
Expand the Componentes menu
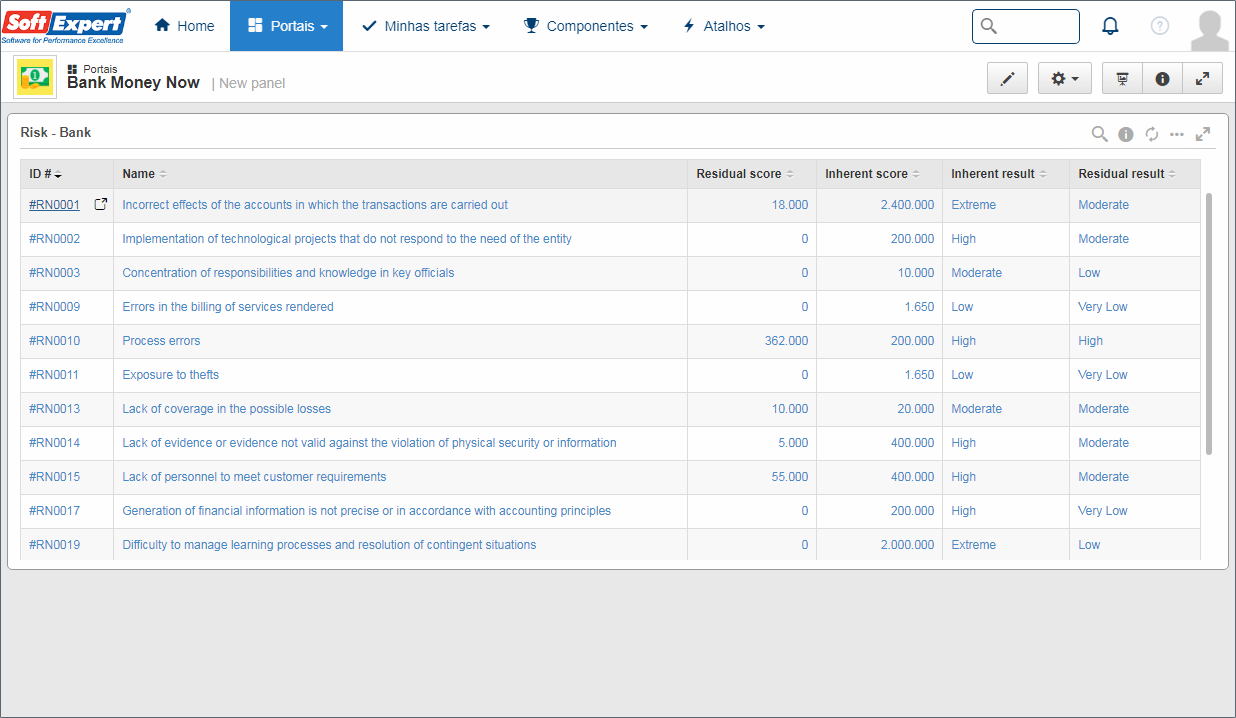click(586, 26)
